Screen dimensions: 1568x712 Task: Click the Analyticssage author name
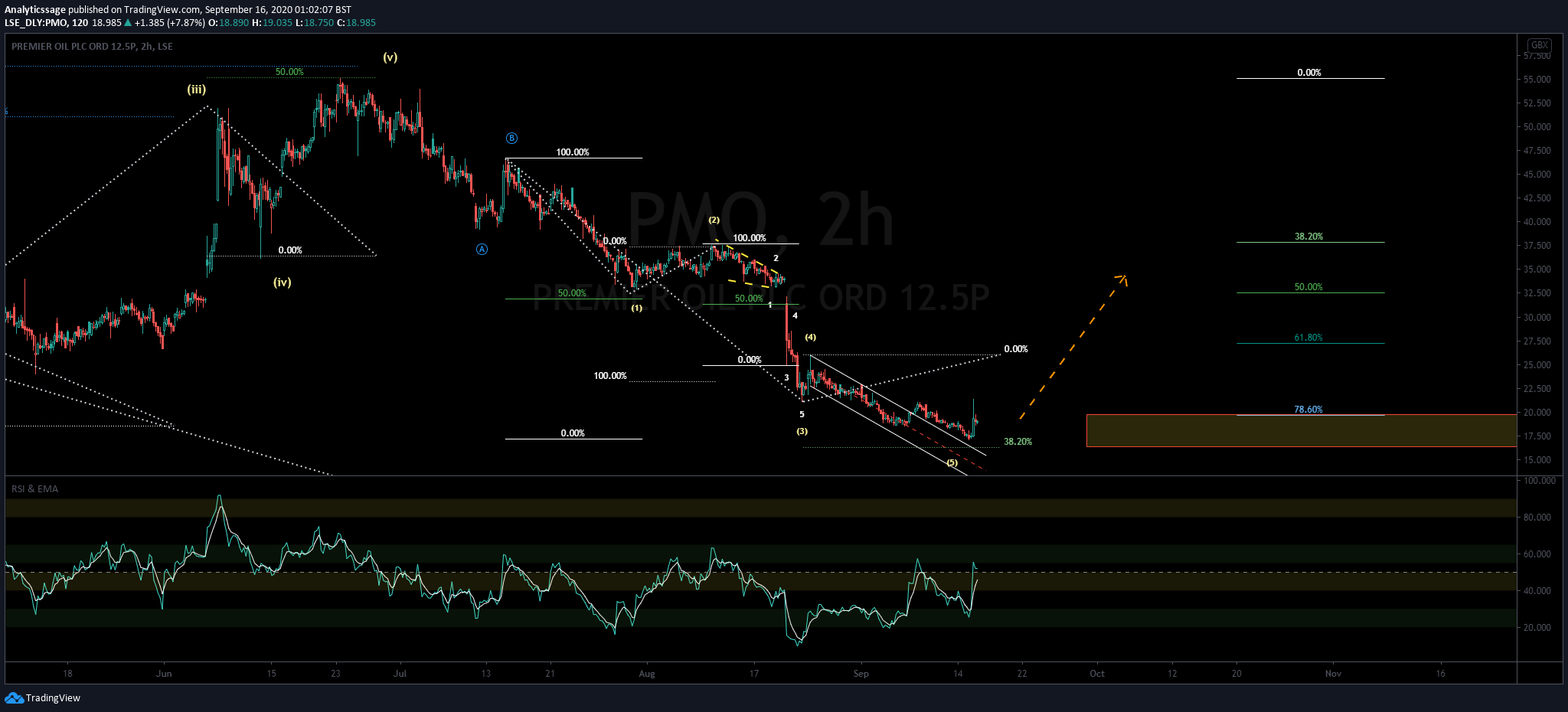click(x=35, y=10)
